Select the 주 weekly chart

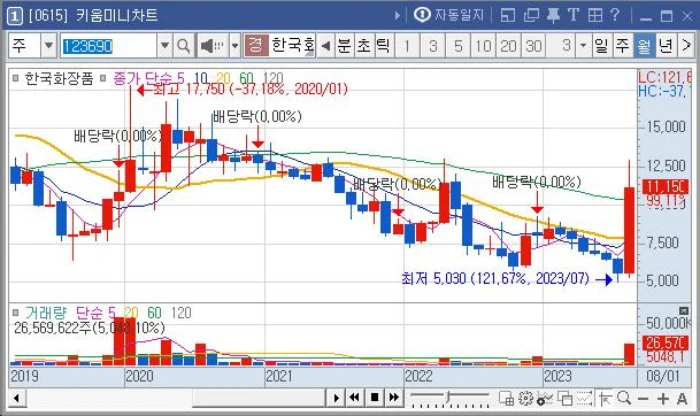[622, 46]
